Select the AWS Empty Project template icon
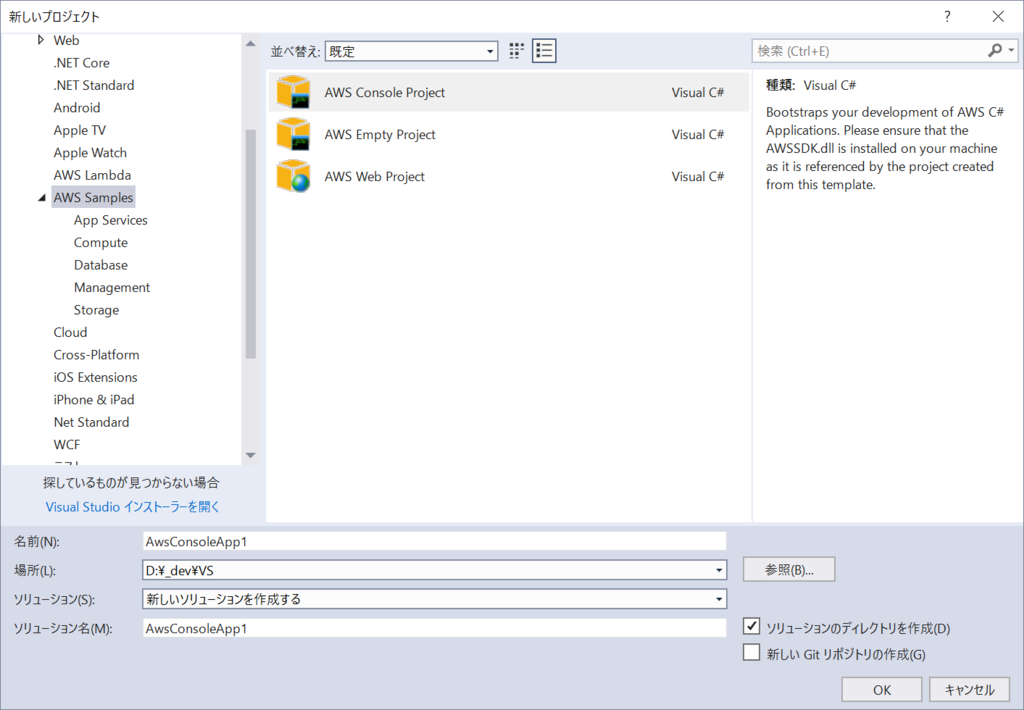Screen dimensions: 1024x710 (293, 135)
